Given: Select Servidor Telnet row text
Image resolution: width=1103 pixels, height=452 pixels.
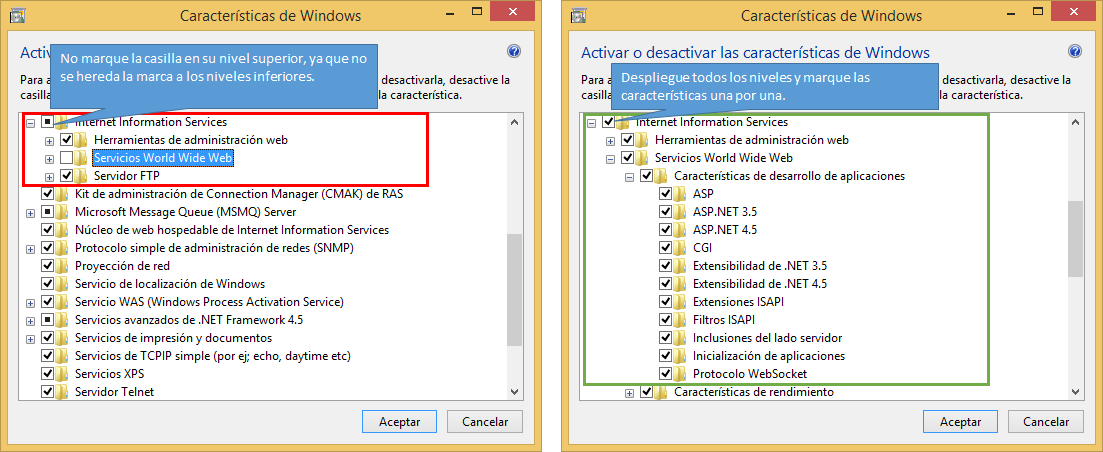Looking at the screenshot, I should coord(115,392).
